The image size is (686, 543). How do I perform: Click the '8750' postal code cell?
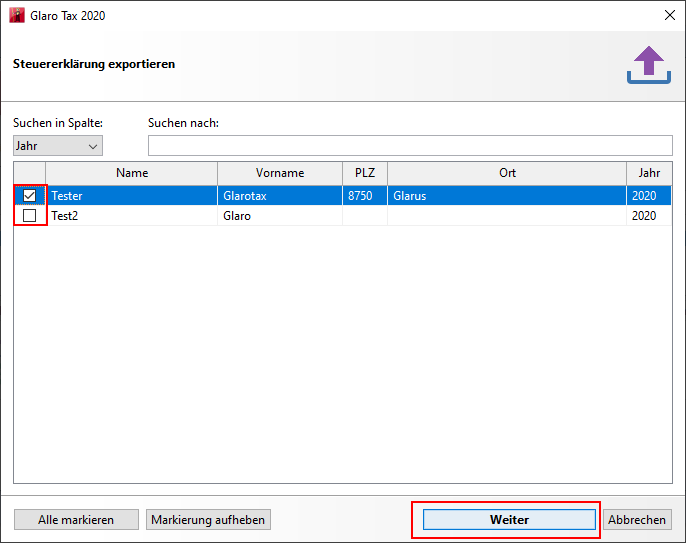(x=365, y=196)
